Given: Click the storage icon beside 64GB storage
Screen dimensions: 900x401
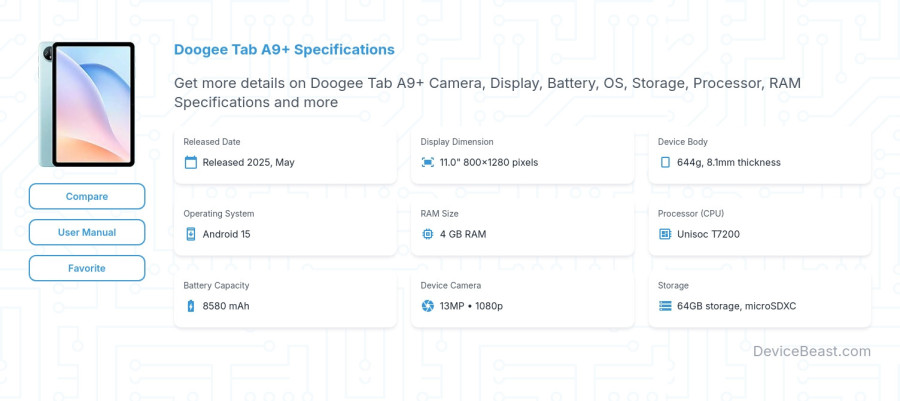Looking at the screenshot, I should [665, 306].
